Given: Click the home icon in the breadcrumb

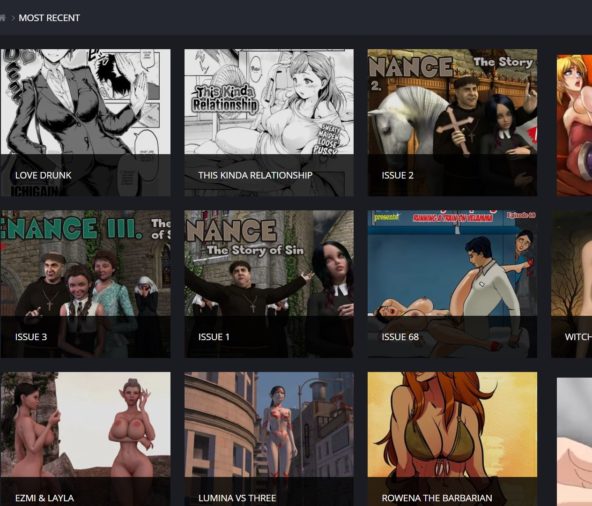Looking at the screenshot, I should [x=2, y=18].
